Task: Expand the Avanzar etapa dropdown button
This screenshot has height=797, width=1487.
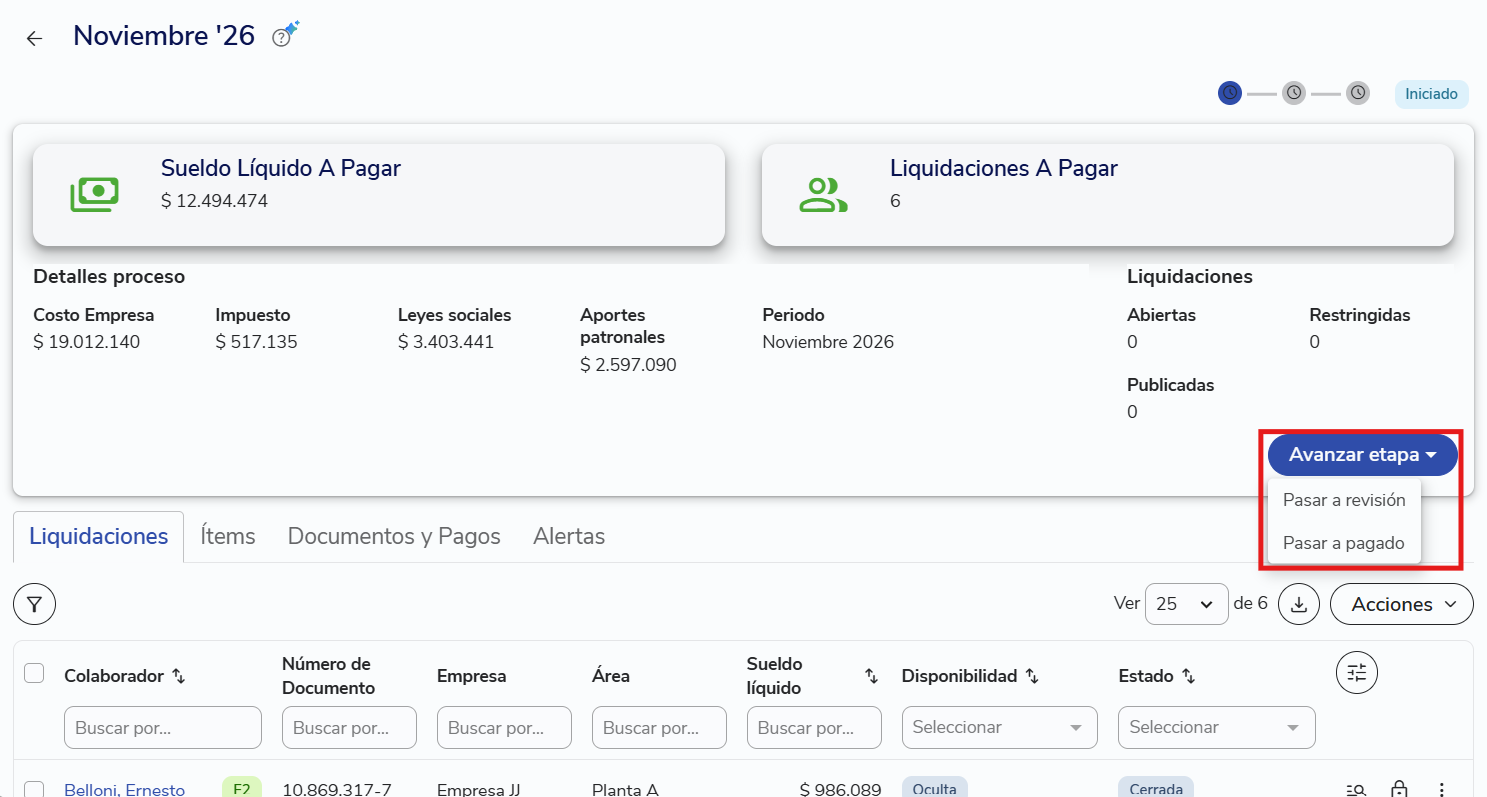Action: [x=1362, y=455]
